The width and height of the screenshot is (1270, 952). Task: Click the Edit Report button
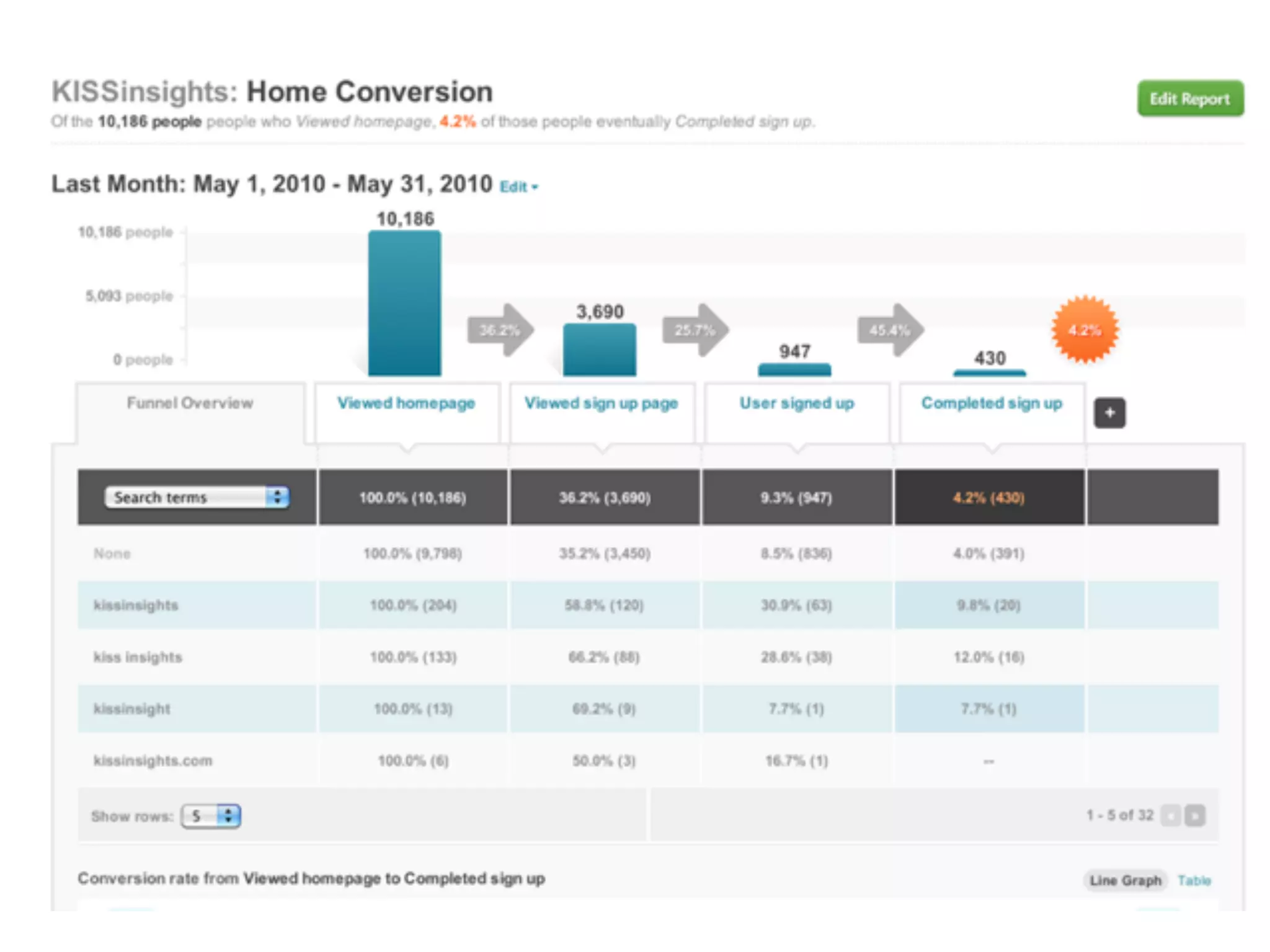(x=1190, y=99)
